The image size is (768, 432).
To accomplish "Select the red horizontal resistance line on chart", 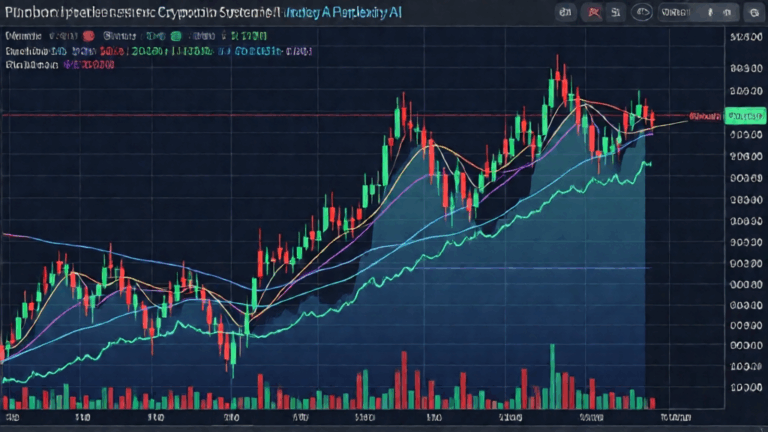I will [200, 116].
